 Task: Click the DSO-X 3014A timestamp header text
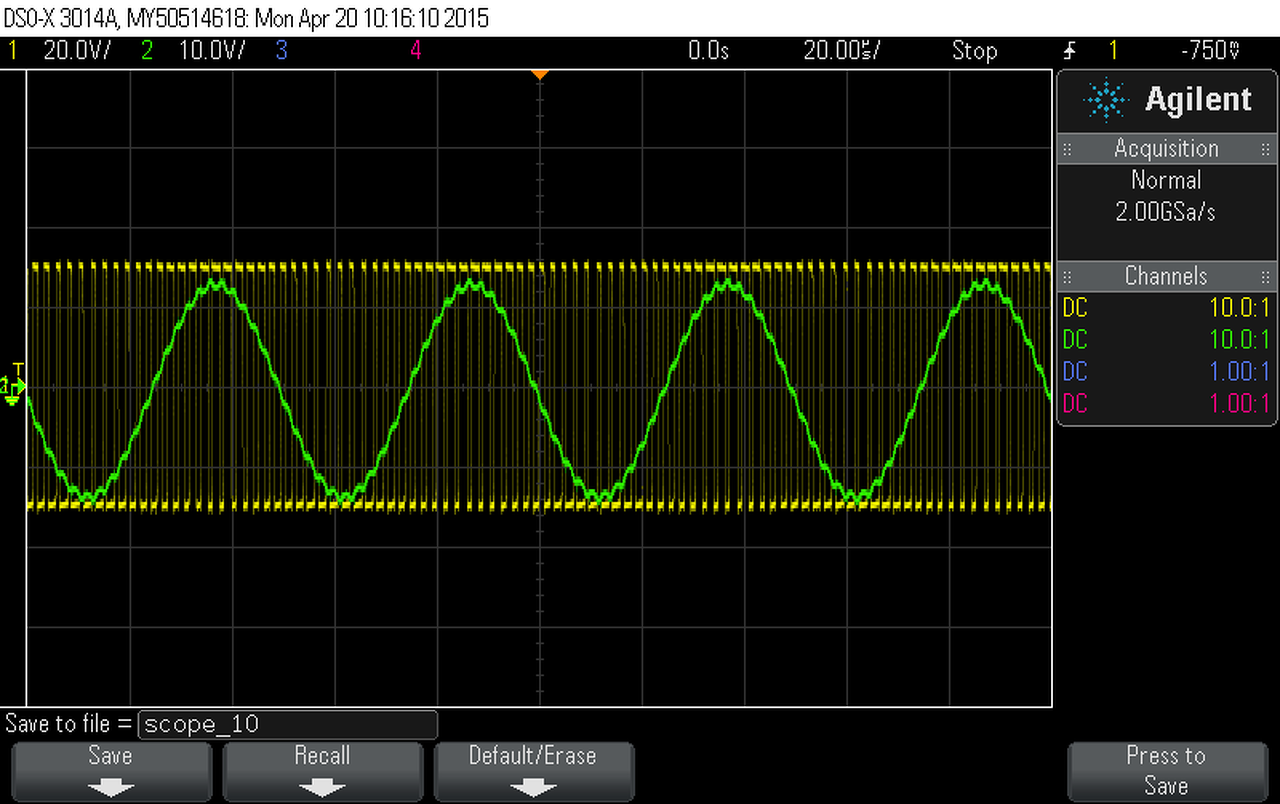click(x=246, y=18)
